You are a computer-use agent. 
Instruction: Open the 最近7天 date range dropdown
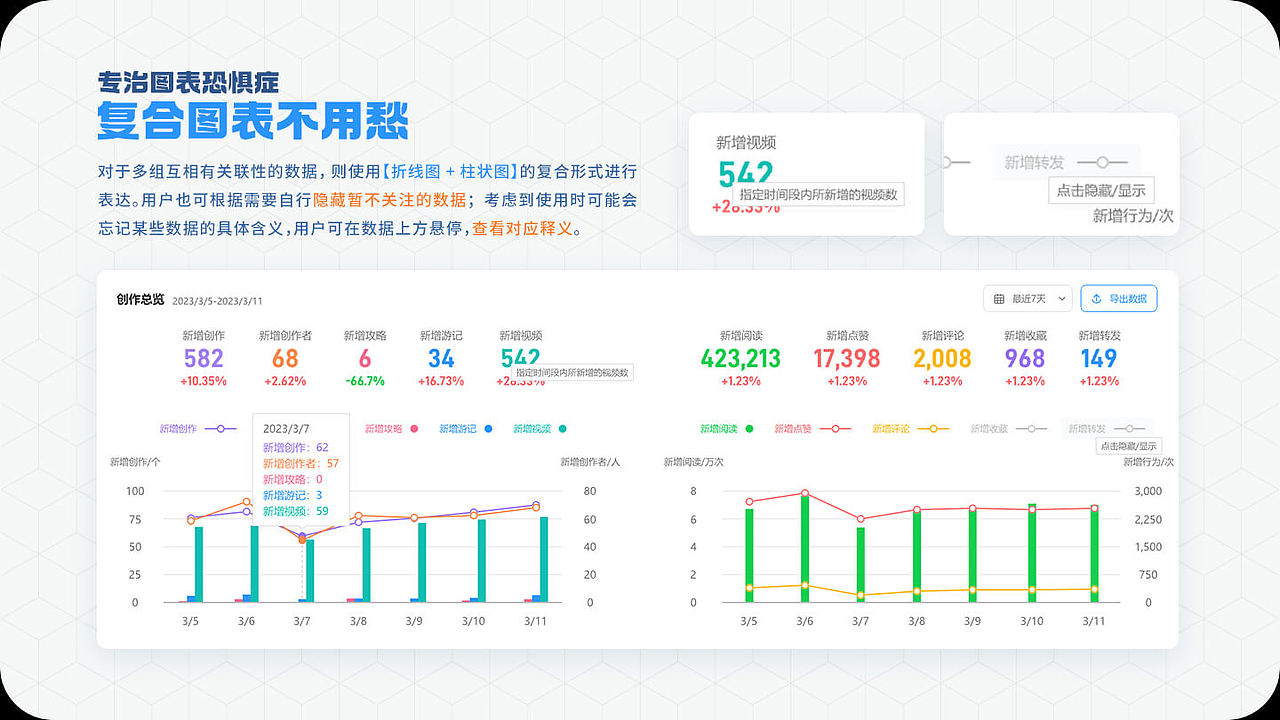click(1027, 298)
